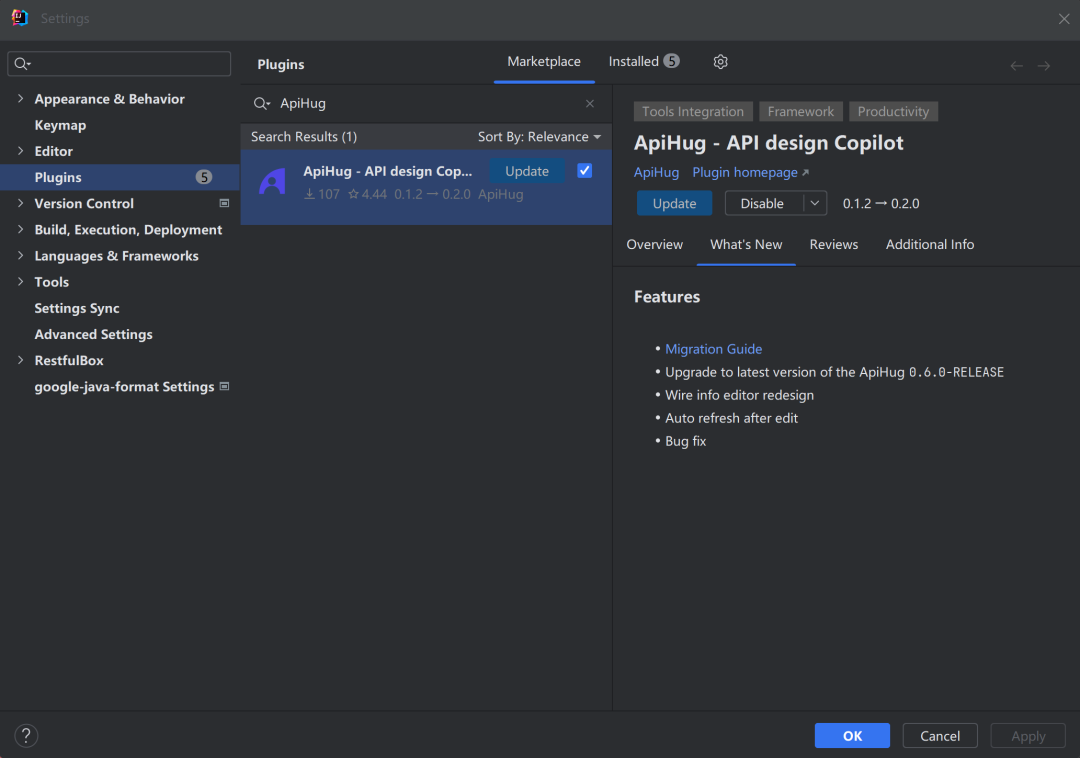The image size is (1080, 758).
Task: Uncheck the ApiHug plugin enabled checkbox
Action: [584, 171]
